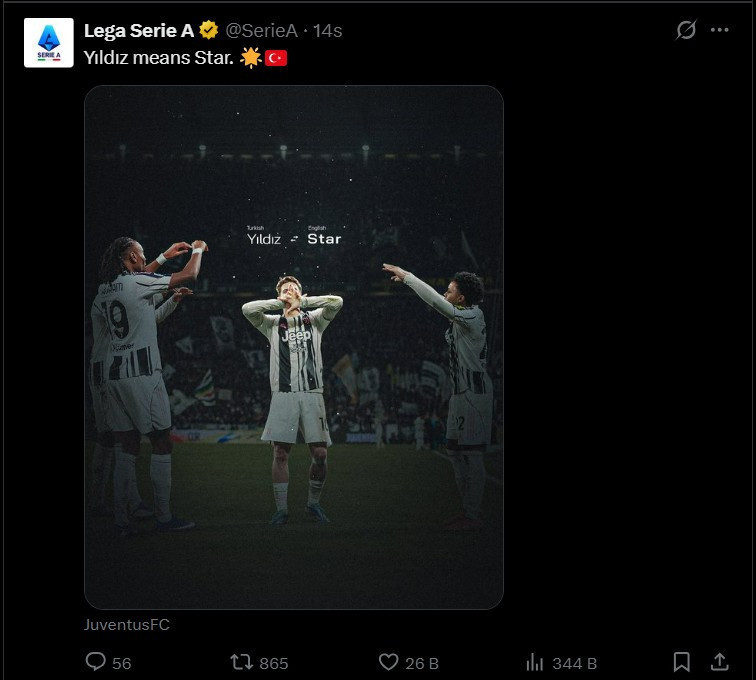Viewport: 756px width, 680px height.
Task: Open the Grok slashed-circle icon
Action: (686, 30)
